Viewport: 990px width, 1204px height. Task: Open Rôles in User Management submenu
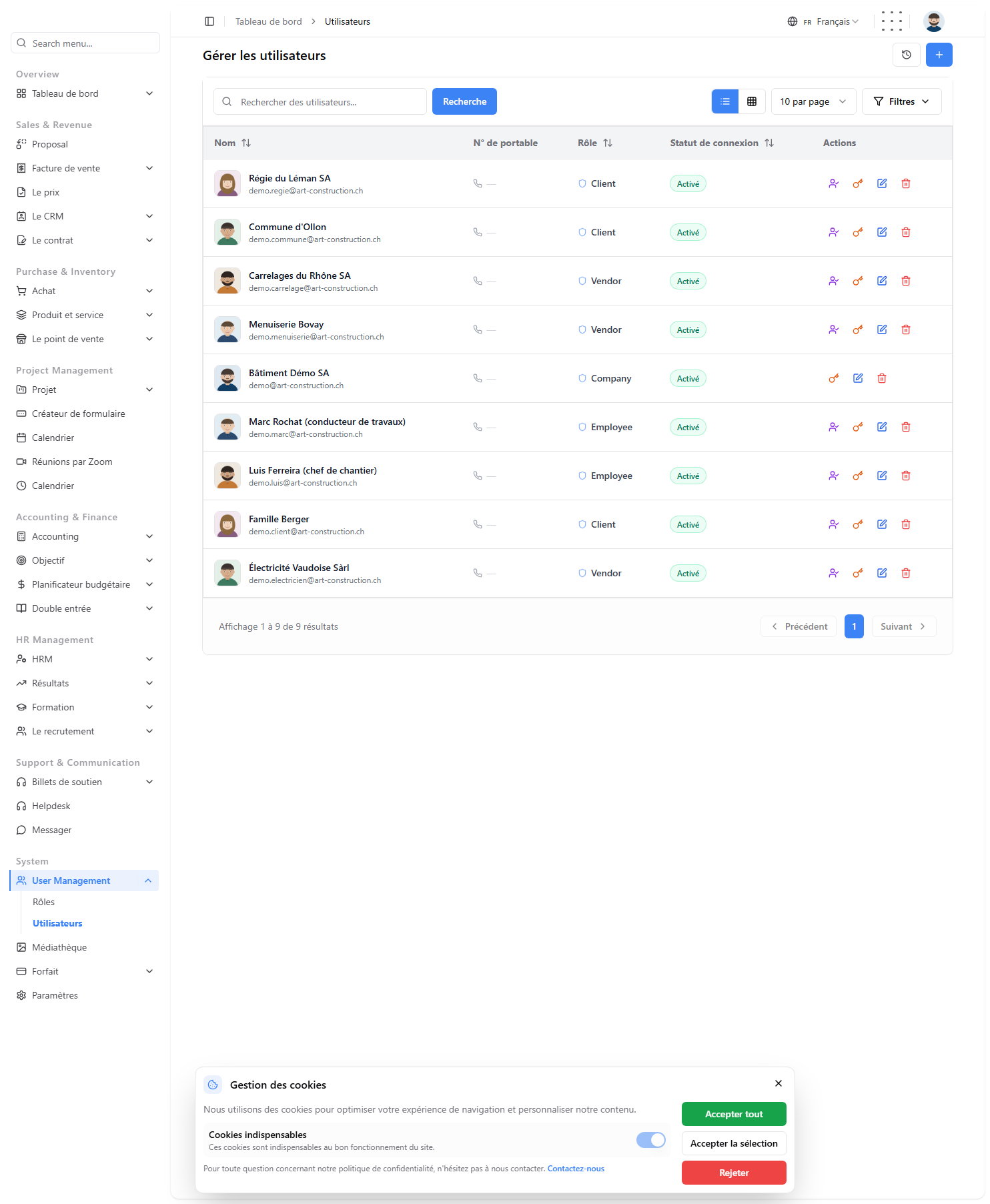[x=44, y=902]
